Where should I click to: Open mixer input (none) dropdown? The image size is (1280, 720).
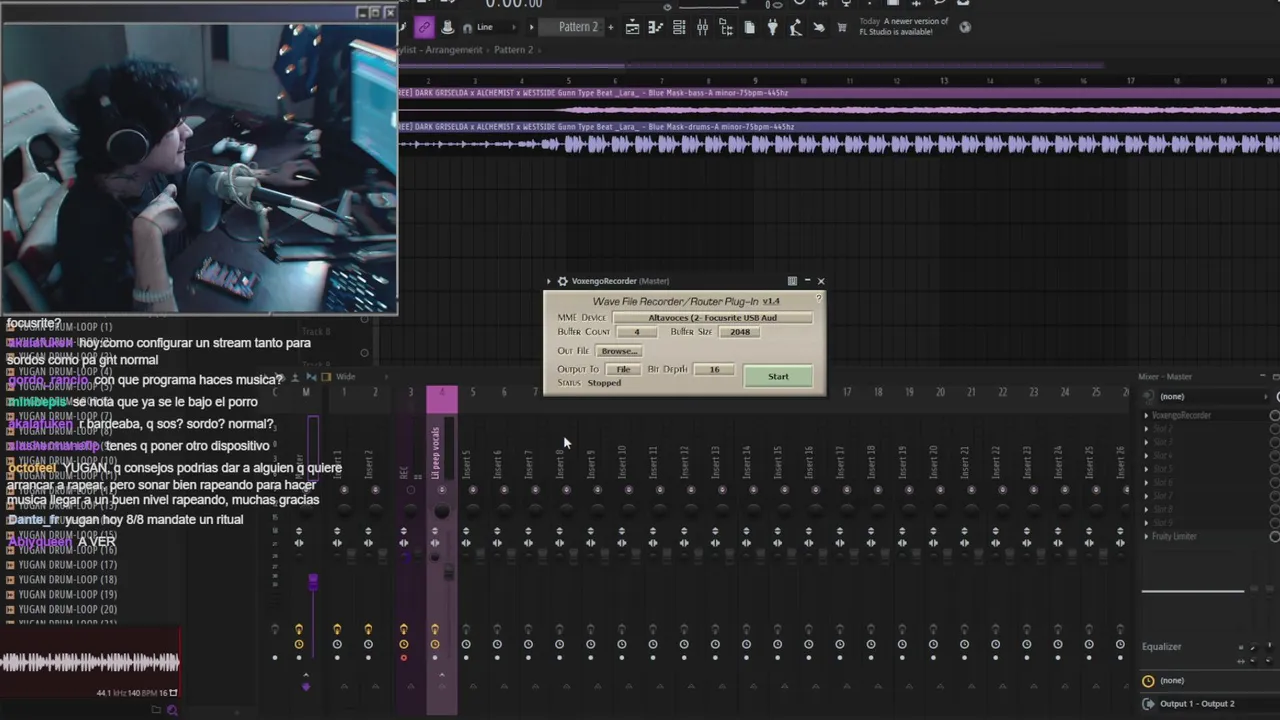1210,397
